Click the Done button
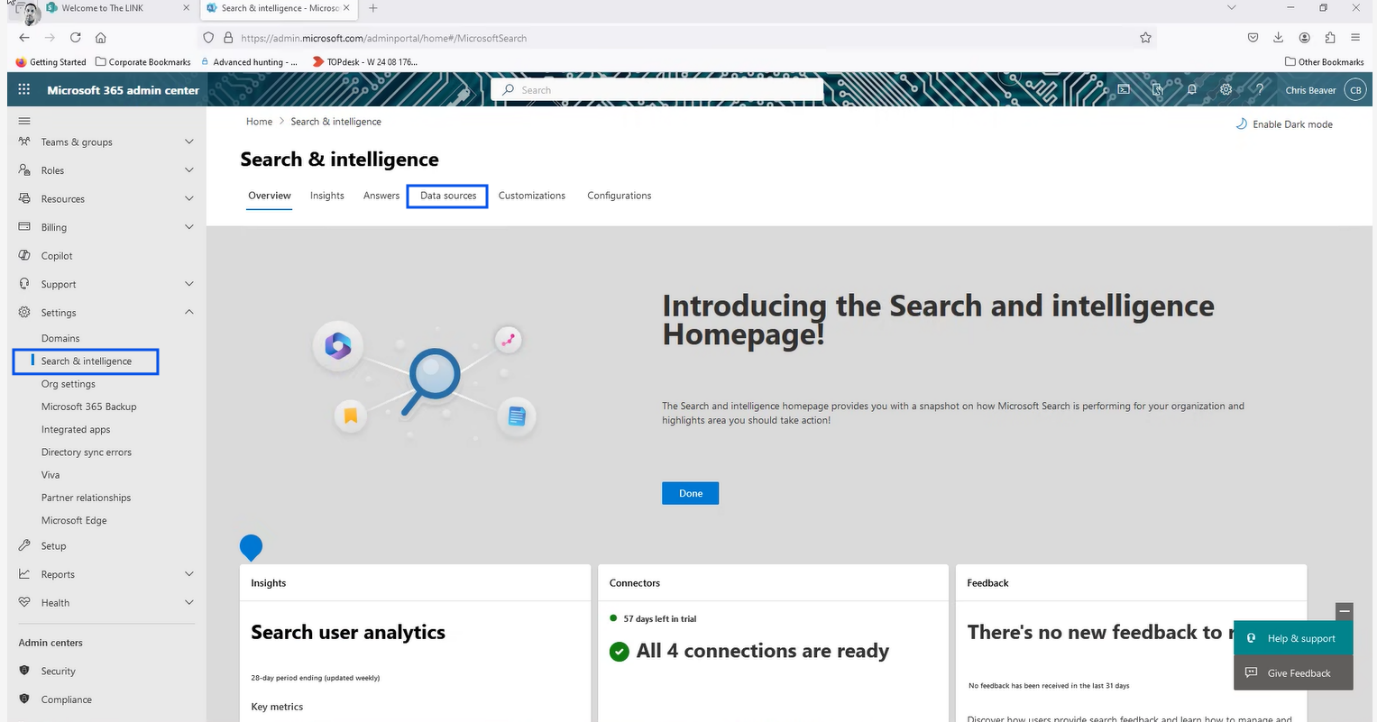This screenshot has width=1377, height=722. tap(690, 493)
